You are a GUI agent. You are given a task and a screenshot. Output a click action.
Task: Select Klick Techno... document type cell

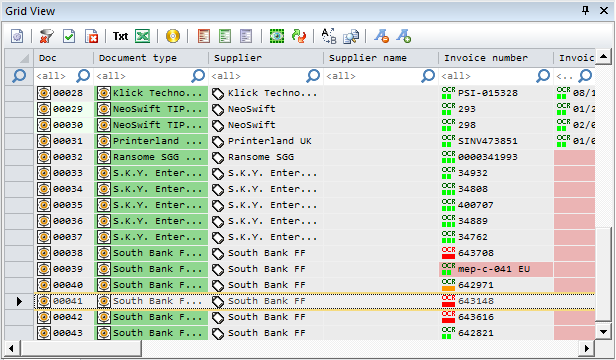coord(151,94)
